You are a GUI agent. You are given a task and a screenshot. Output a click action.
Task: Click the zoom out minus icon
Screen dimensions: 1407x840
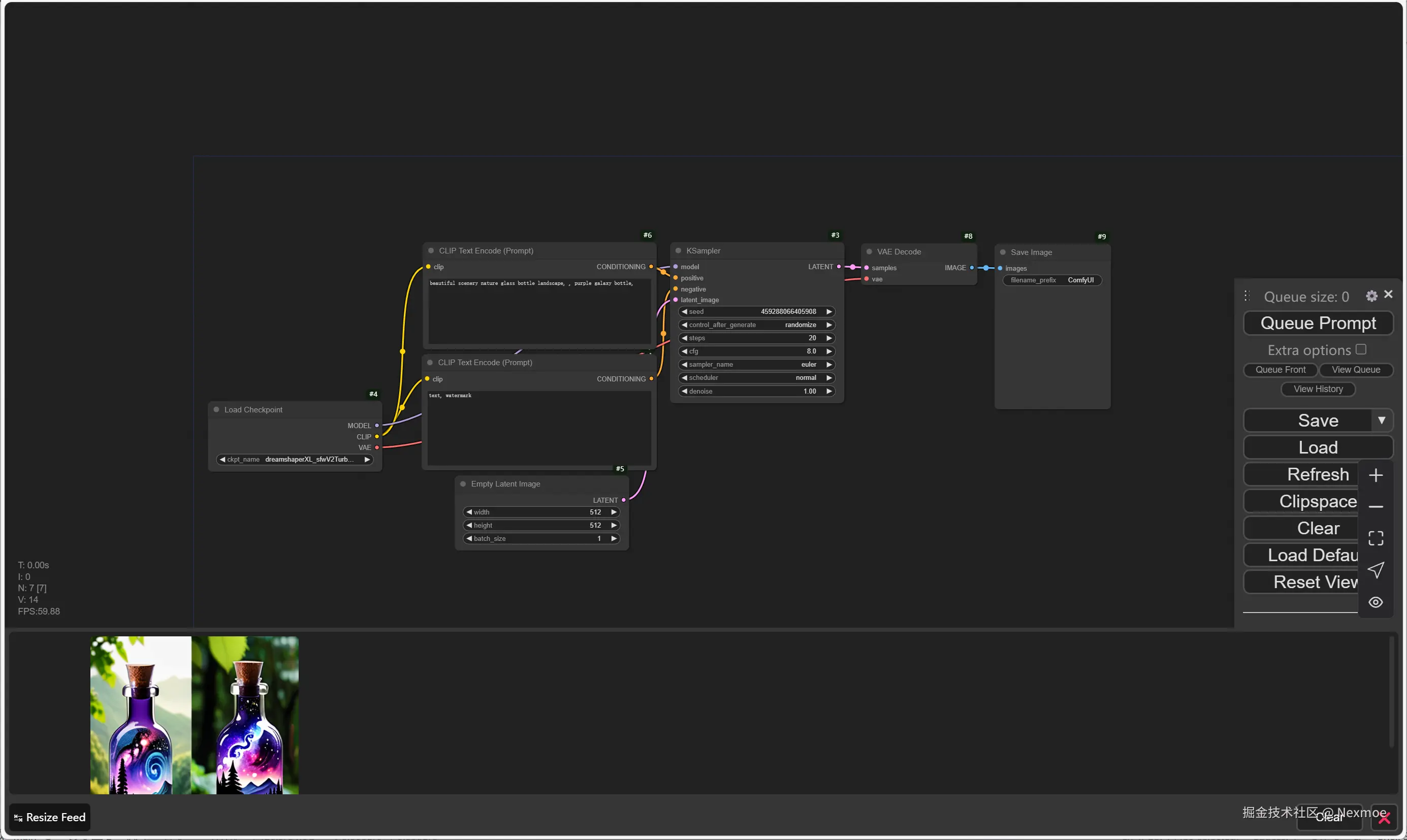[x=1376, y=507]
